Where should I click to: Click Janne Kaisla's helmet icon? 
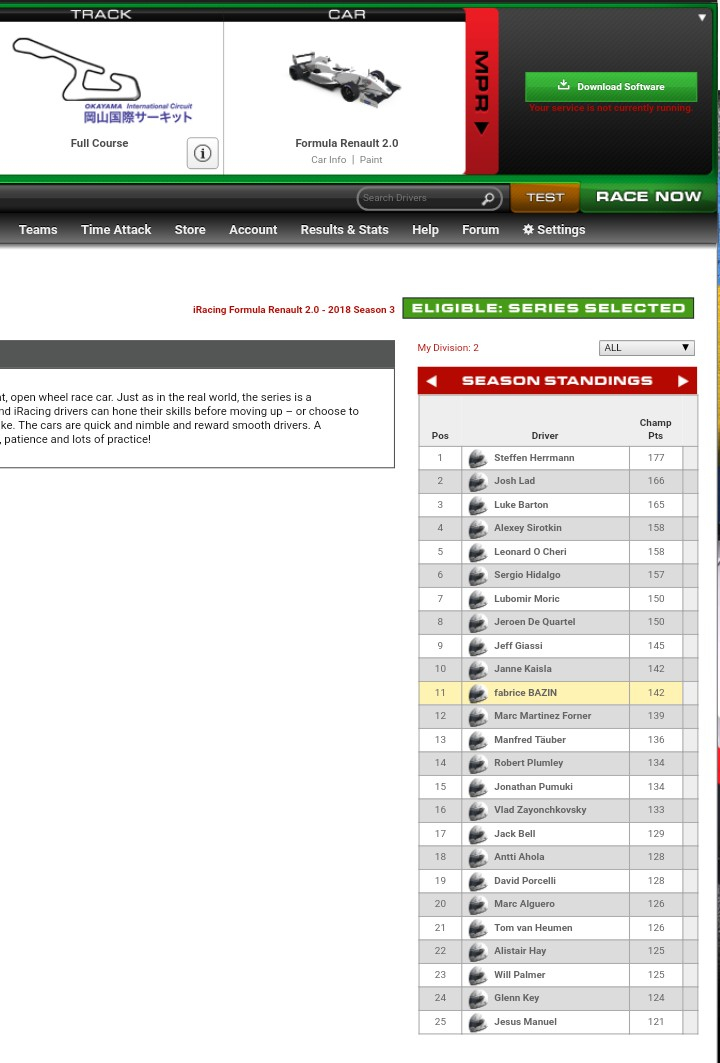point(478,669)
